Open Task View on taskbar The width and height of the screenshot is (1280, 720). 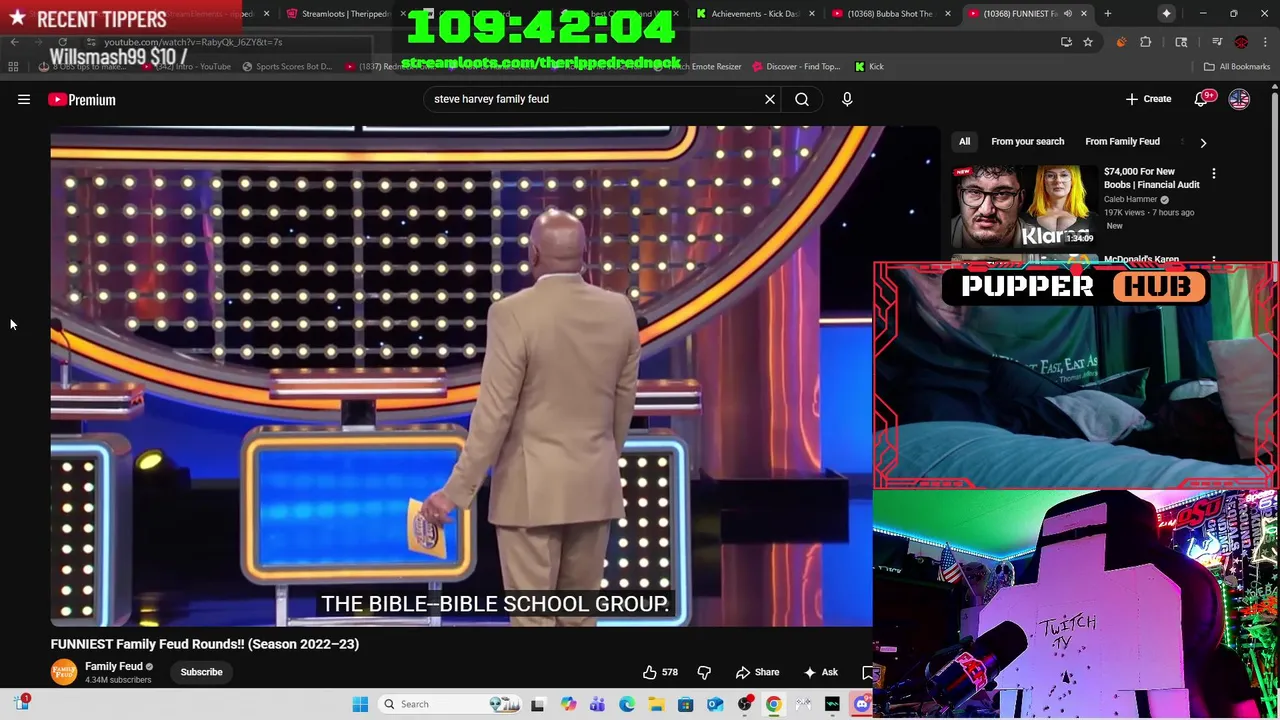click(537, 704)
